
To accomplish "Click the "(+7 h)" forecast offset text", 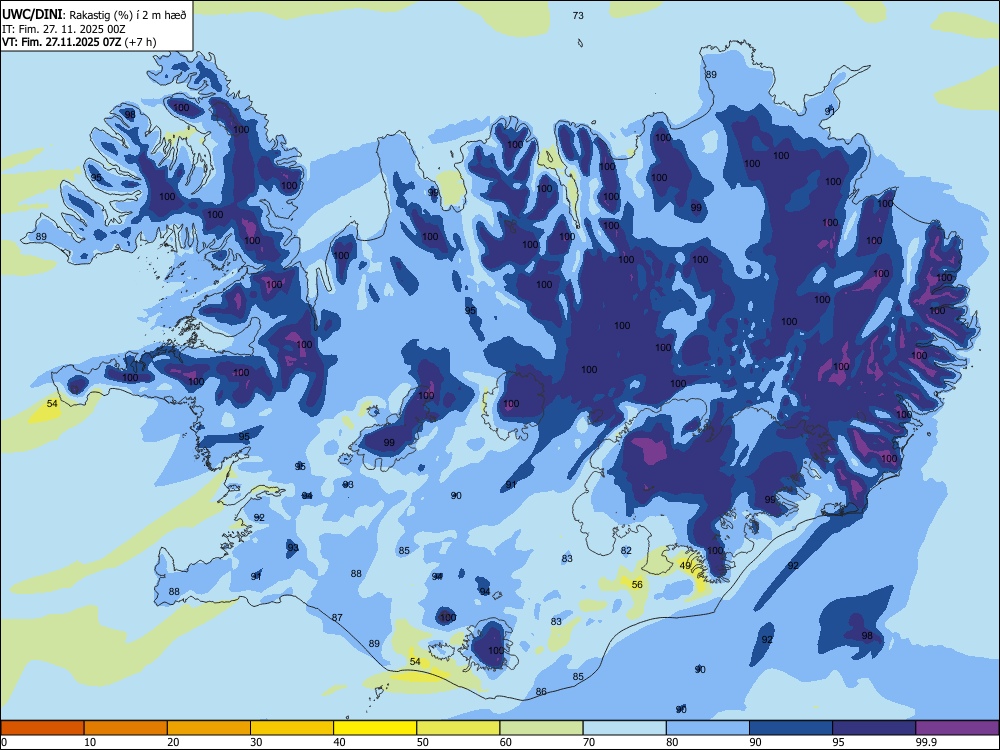I will coord(140,43).
